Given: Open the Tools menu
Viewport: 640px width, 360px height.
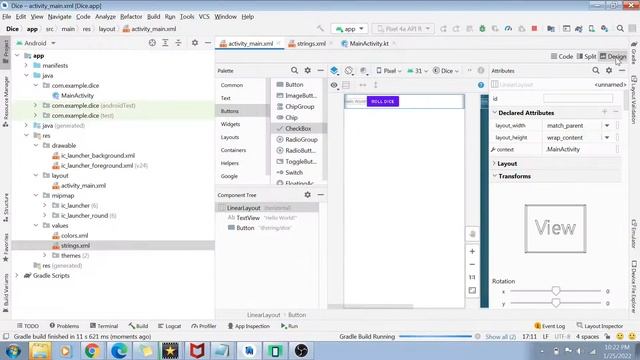Looking at the screenshot, I should (187, 17).
